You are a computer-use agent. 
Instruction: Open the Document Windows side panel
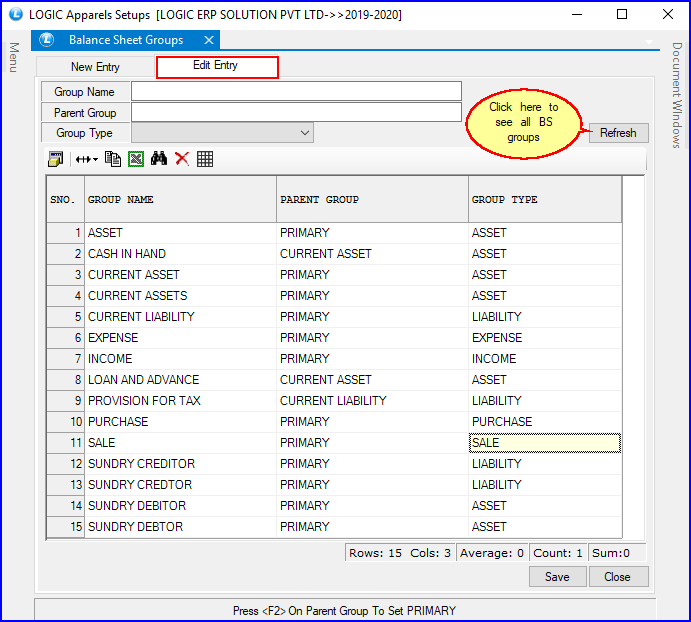tap(677, 95)
